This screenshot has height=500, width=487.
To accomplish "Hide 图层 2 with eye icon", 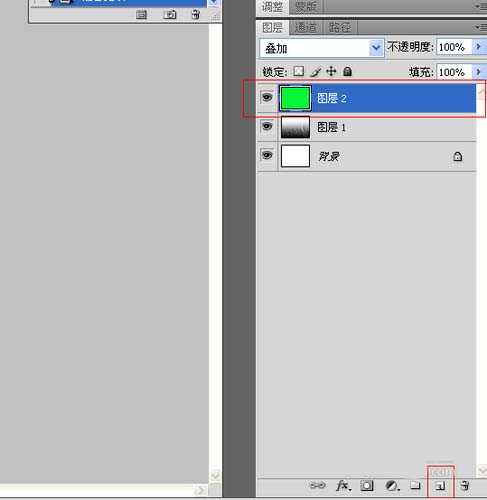I will coord(267,97).
